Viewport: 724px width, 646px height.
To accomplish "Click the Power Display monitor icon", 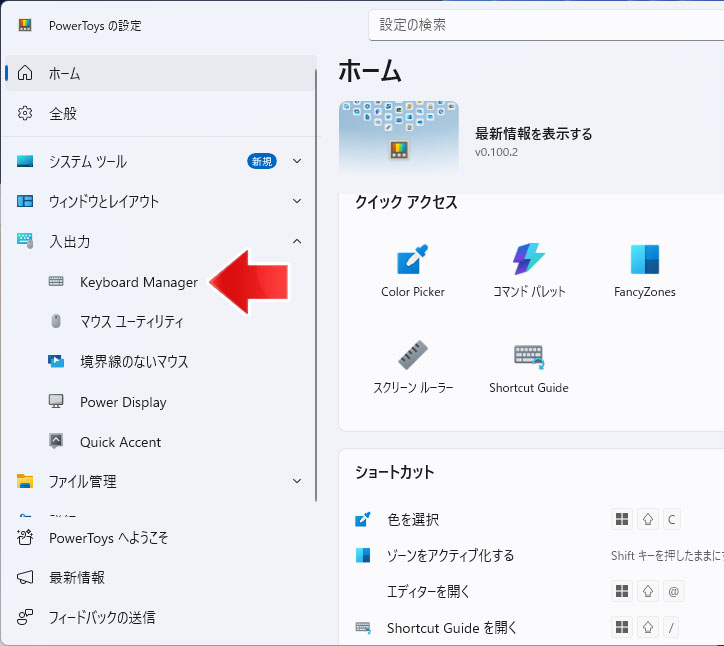I will [x=56, y=401].
